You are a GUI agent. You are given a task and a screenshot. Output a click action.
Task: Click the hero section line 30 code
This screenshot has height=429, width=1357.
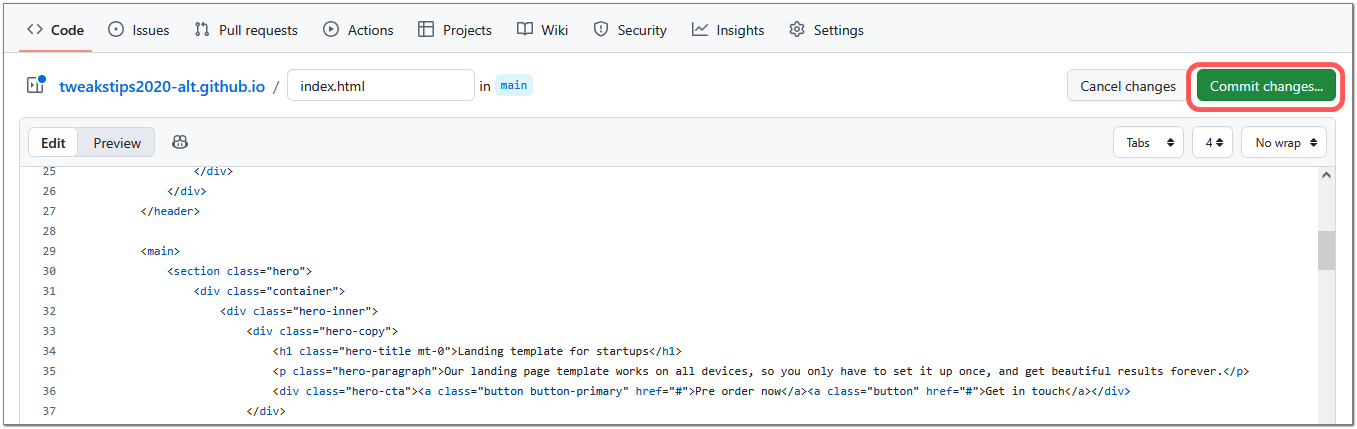click(240, 271)
